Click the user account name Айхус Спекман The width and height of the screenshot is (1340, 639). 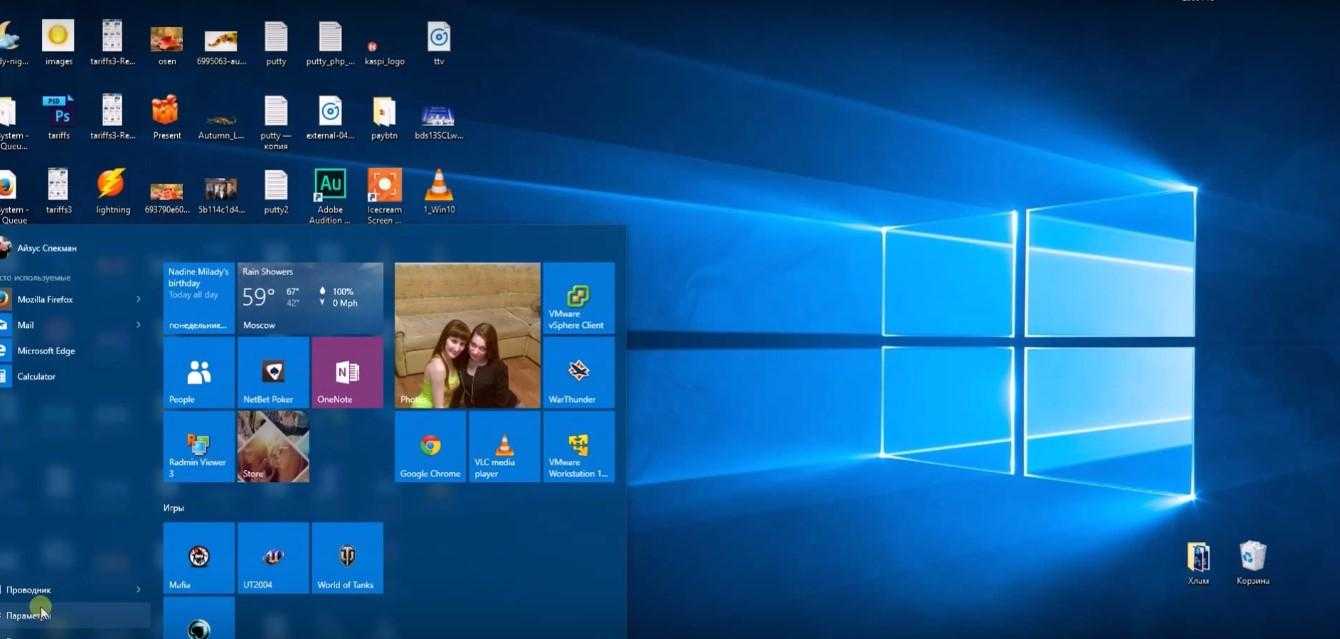coord(46,247)
